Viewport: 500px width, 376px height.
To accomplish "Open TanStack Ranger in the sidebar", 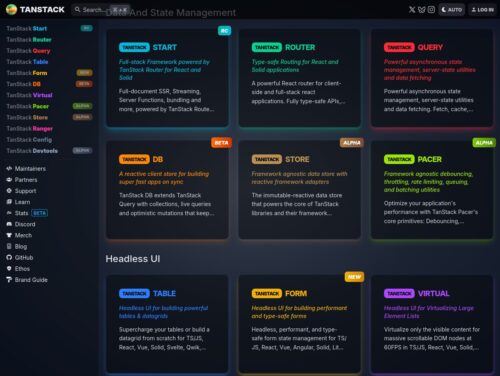I will tap(49, 128).
